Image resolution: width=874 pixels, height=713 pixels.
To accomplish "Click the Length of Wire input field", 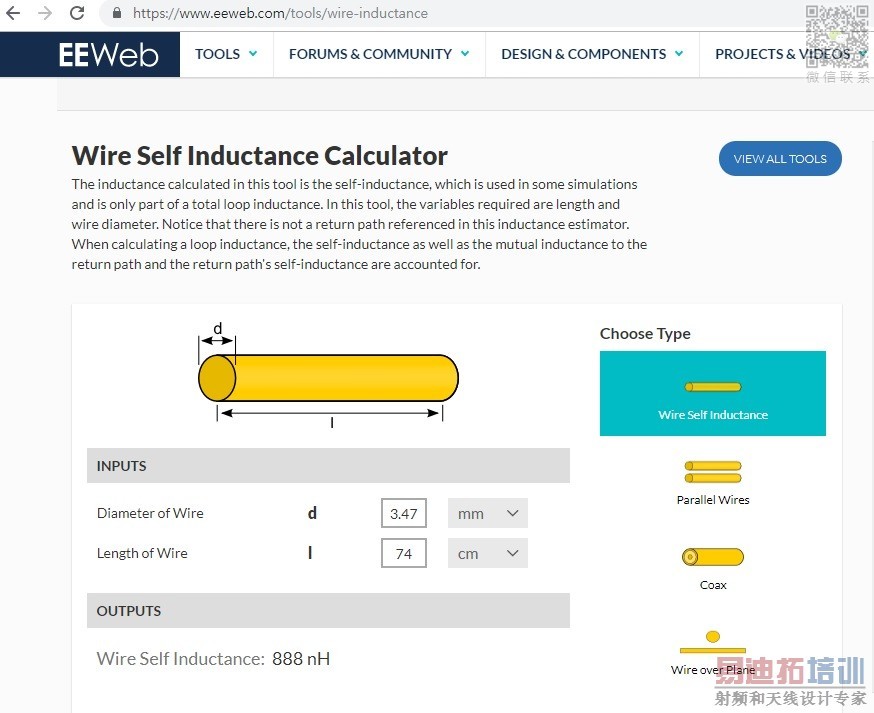I will tap(404, 554).
